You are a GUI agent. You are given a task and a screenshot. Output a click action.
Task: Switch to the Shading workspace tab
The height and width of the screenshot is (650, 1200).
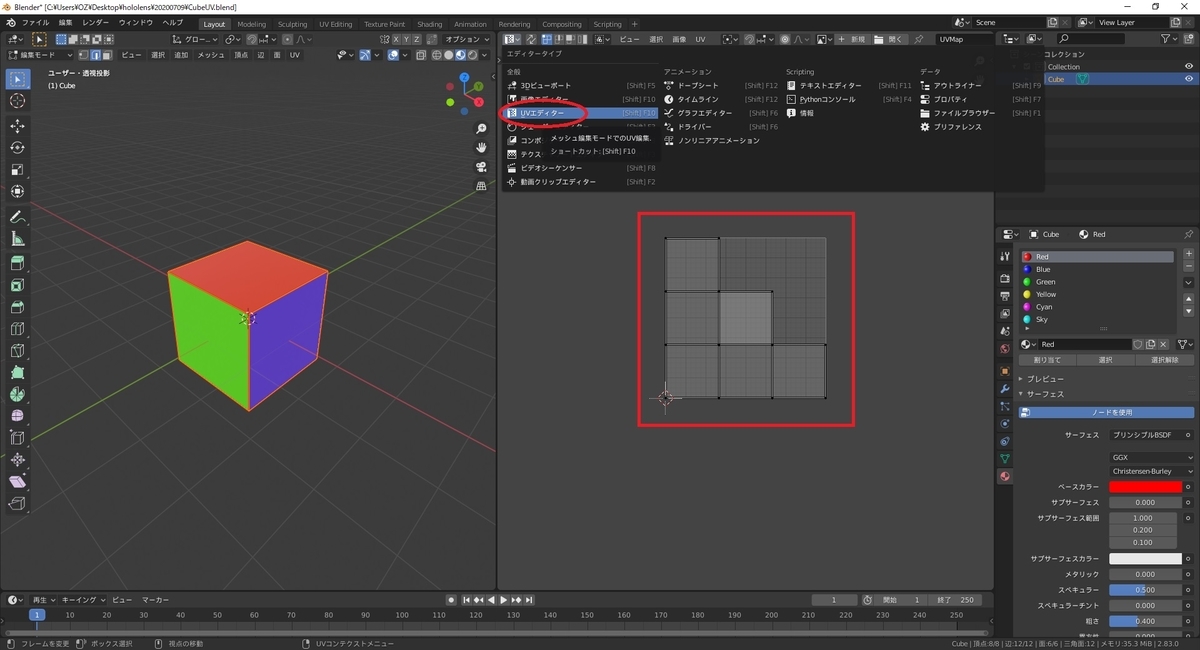[429, 24]
